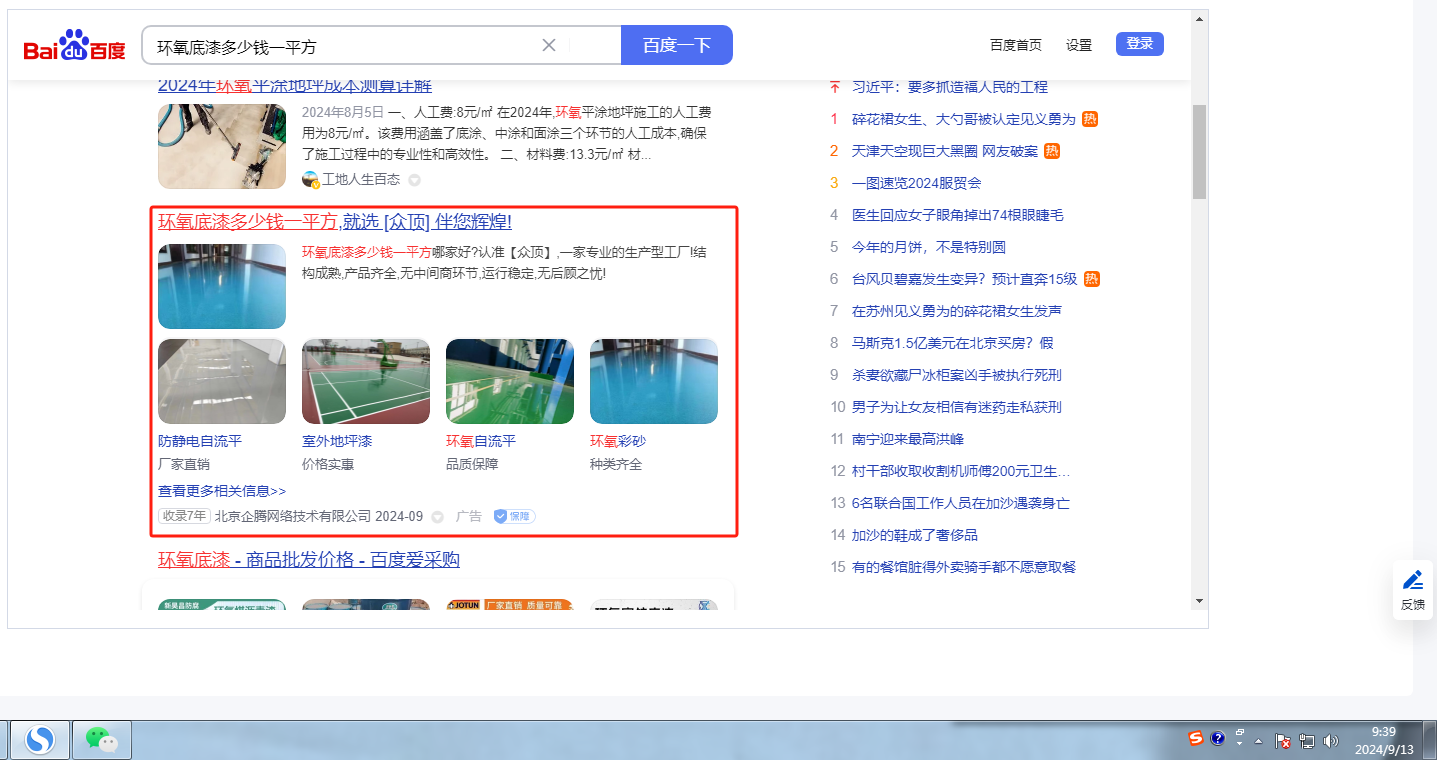Click the volume speaker tray icon
Screen dimensions: 1437x760
1331,741
